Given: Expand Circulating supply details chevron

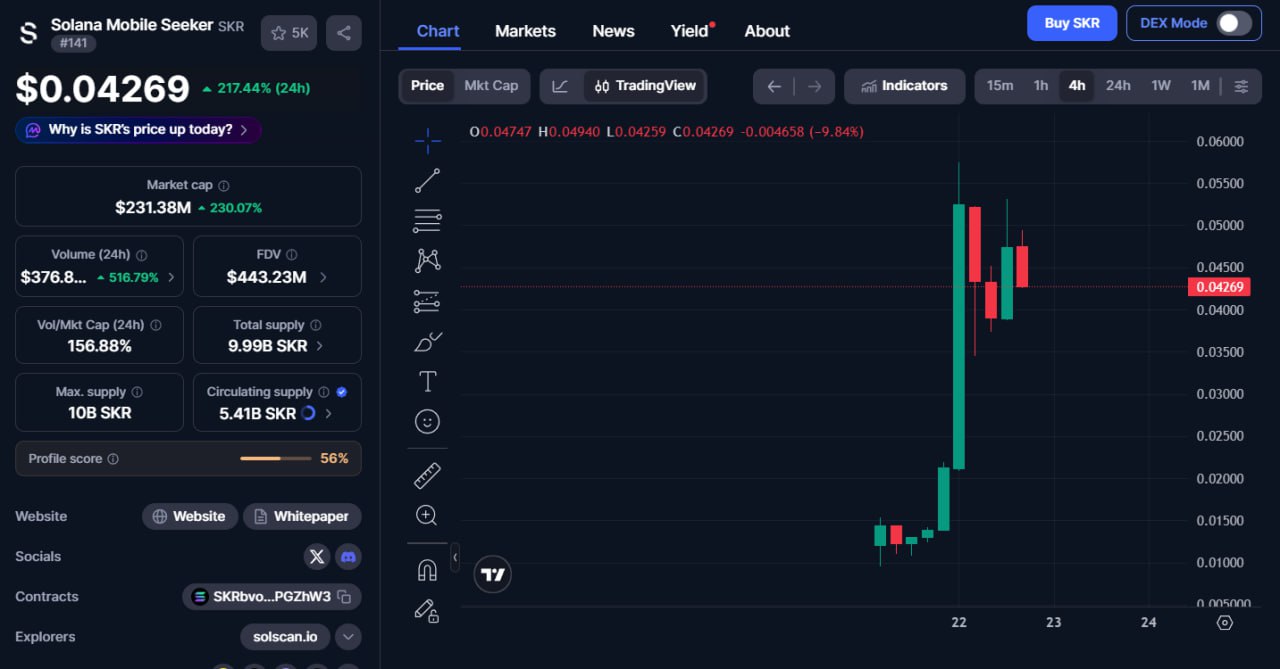Looking at the screenshot, I should coord(329,413).
